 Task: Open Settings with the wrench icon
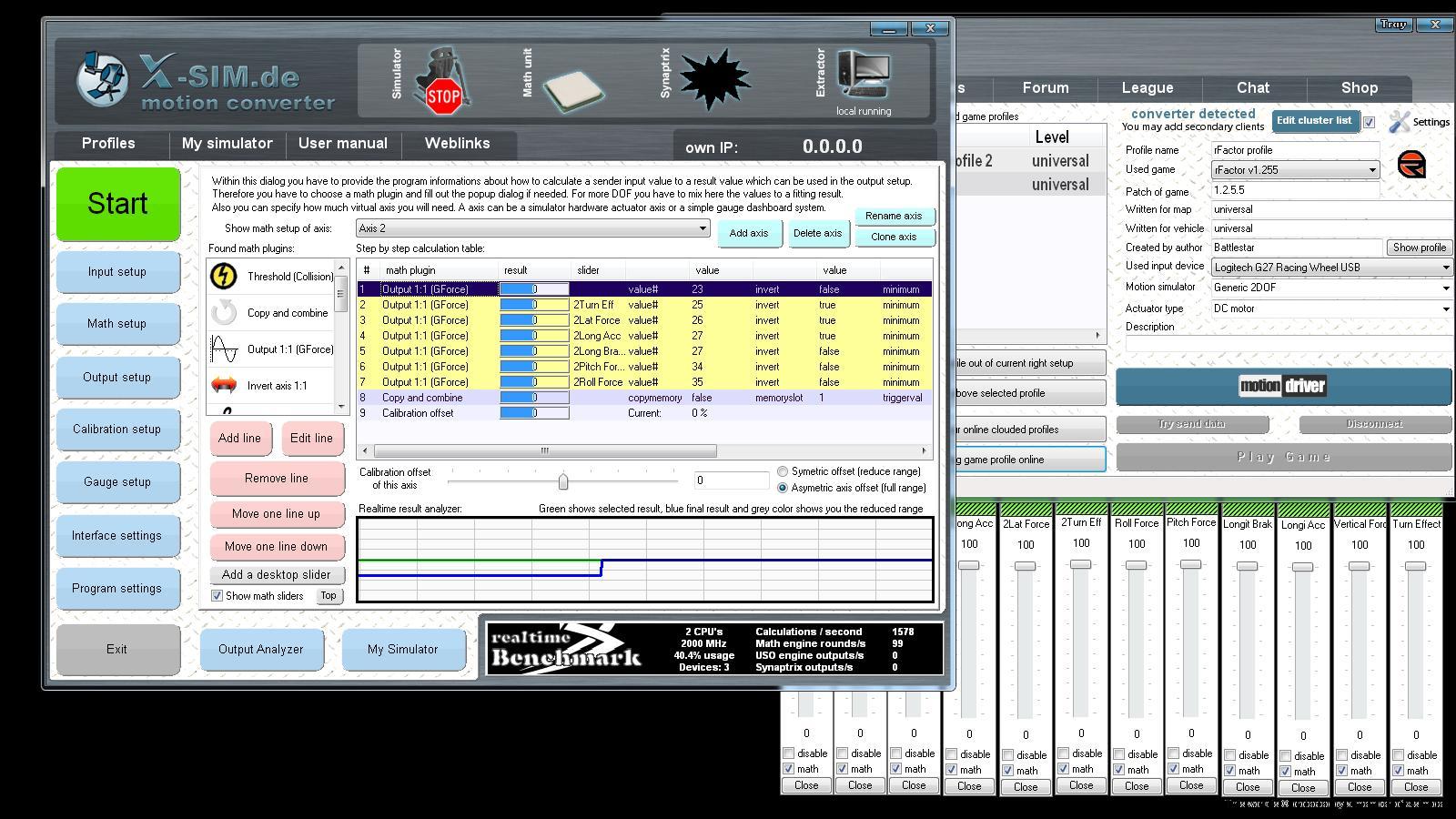(x=1400, y=122)
